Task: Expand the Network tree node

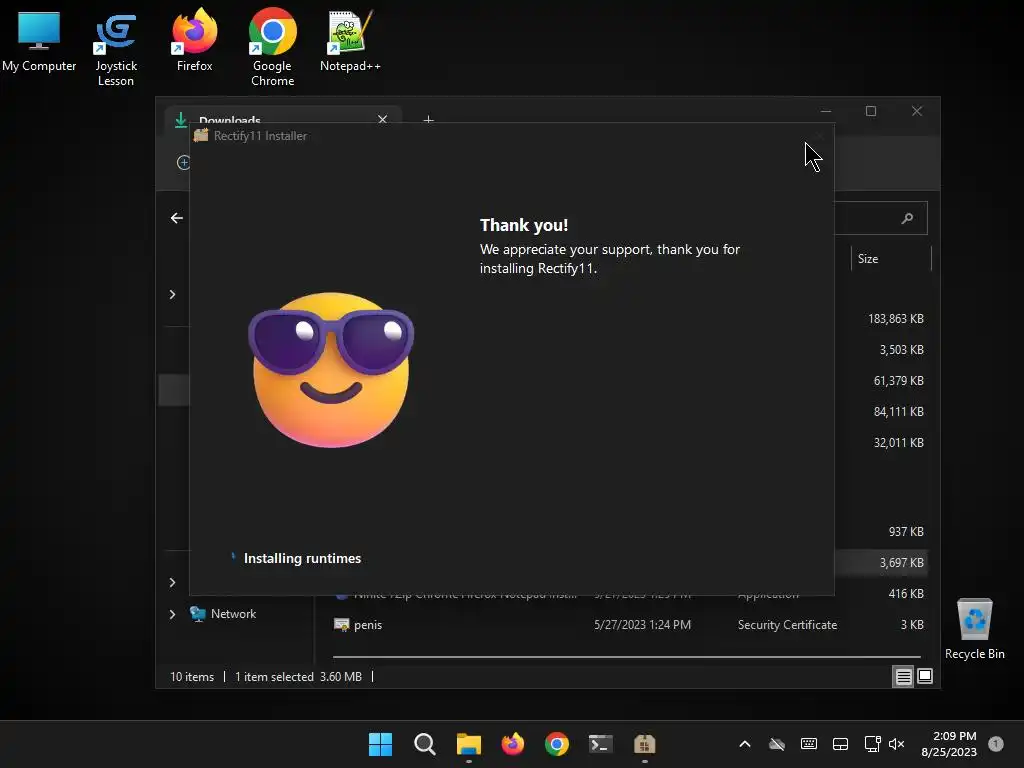Action: (x=172, y=614)
